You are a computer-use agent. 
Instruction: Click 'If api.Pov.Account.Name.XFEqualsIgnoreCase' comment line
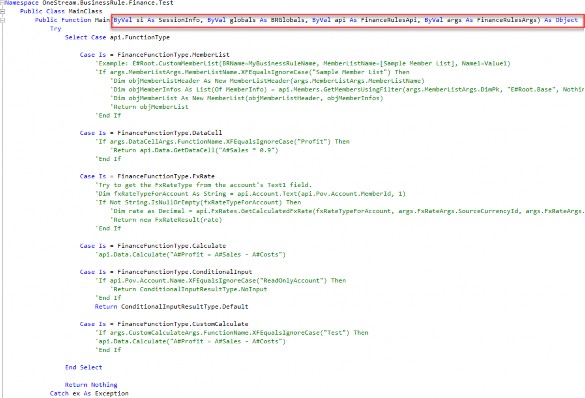(x=220, y=281)
